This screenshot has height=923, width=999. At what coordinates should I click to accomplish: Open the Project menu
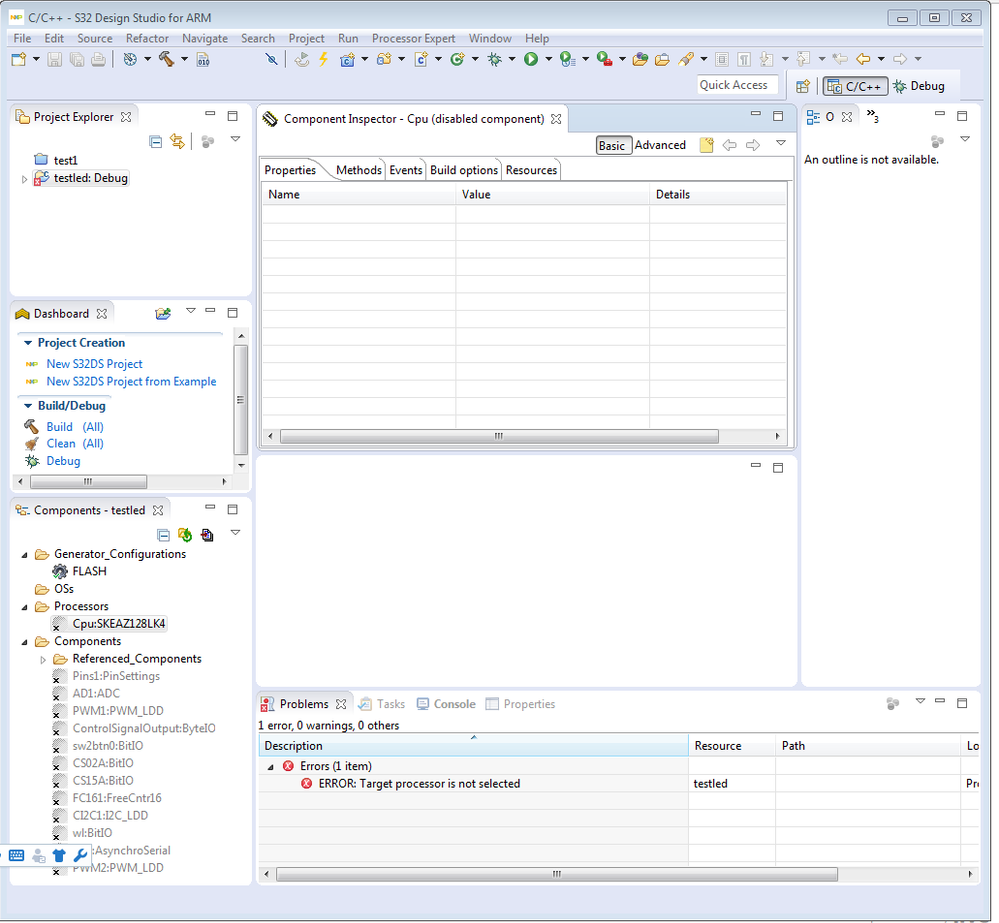(306, 38)
